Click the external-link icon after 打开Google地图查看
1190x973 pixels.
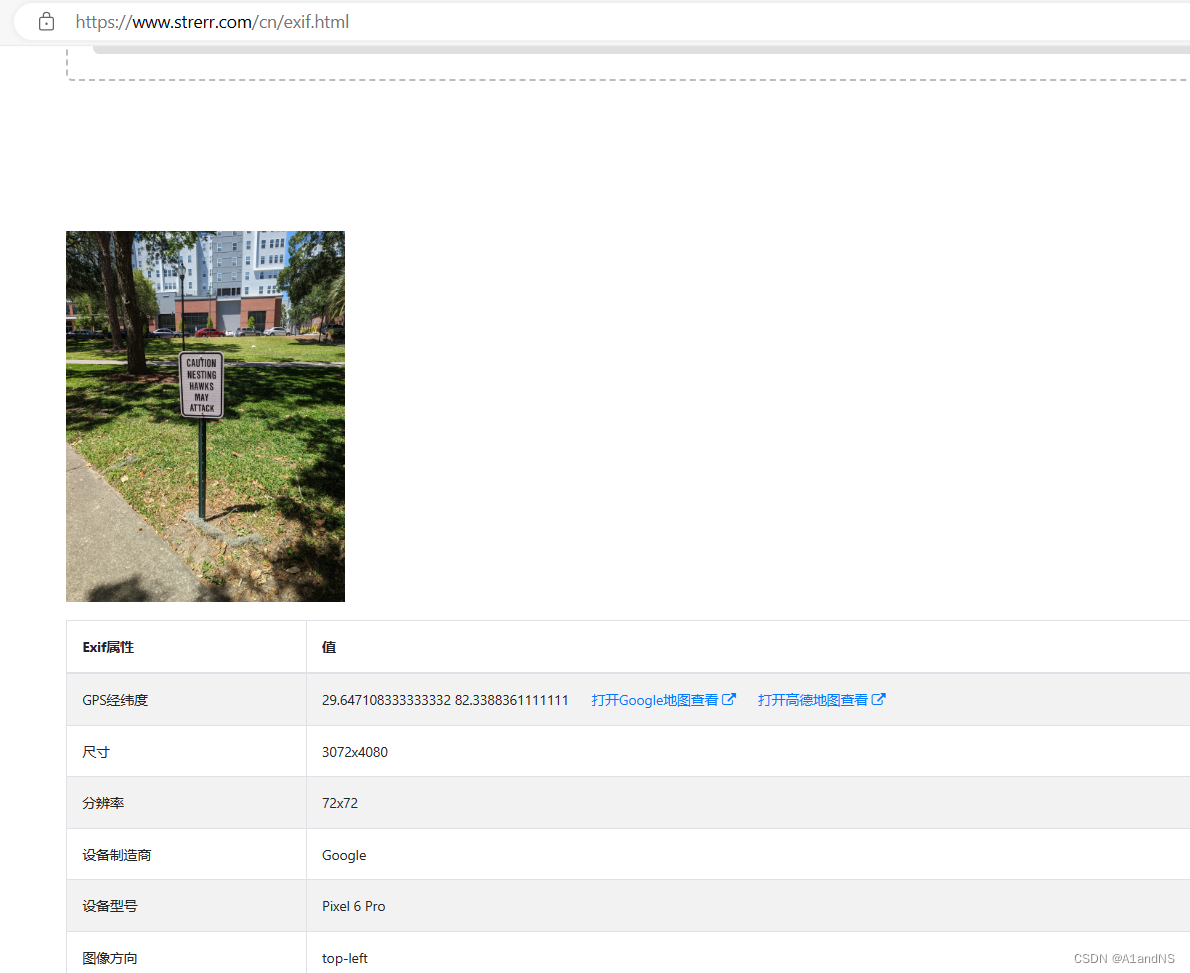(730, 699)
